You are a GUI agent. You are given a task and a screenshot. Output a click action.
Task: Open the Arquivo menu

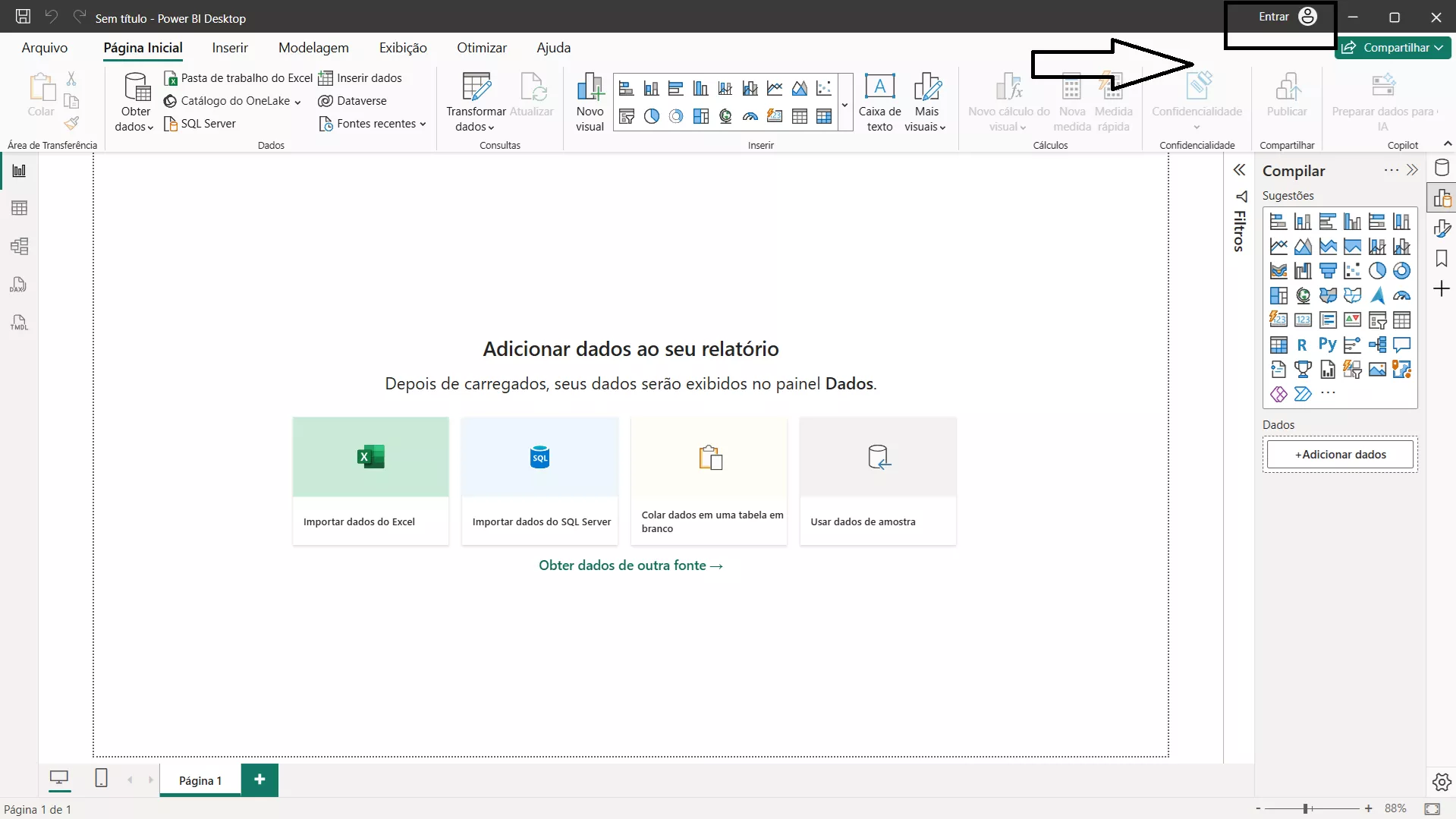tap(45, 48)
